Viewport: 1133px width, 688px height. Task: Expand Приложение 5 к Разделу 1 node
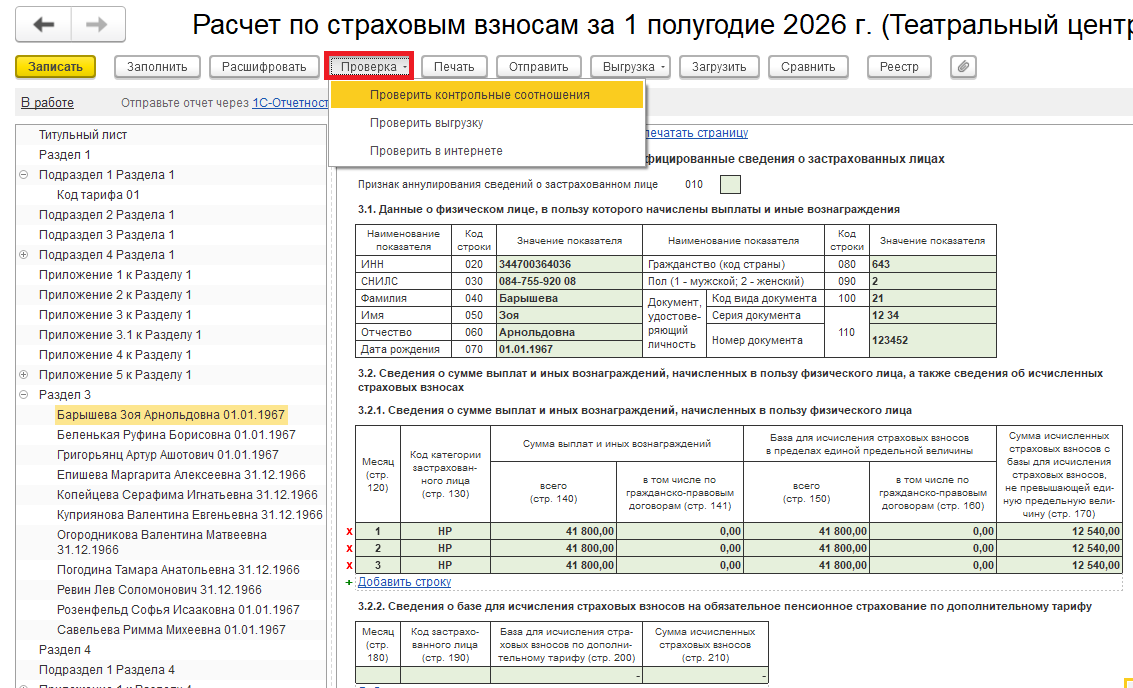coord(23,374)
